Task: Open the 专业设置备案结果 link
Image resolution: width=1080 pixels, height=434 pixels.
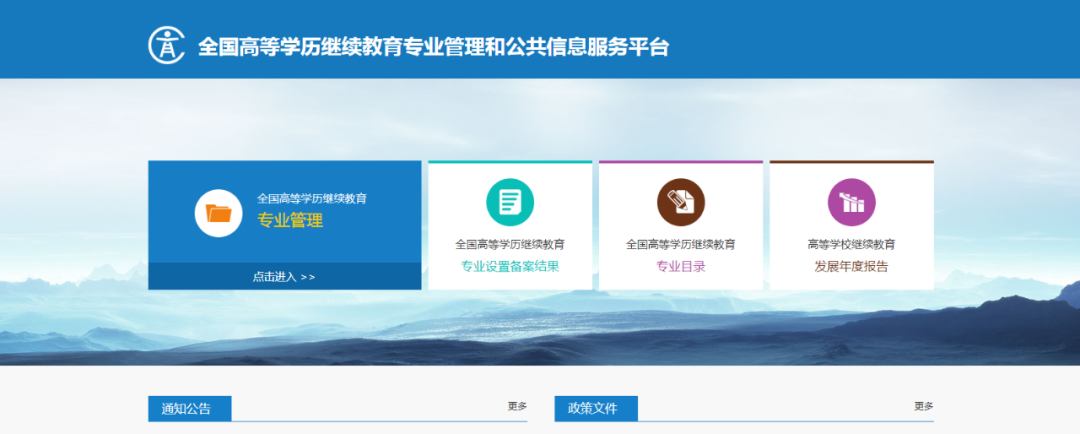Action: point(510,267)
